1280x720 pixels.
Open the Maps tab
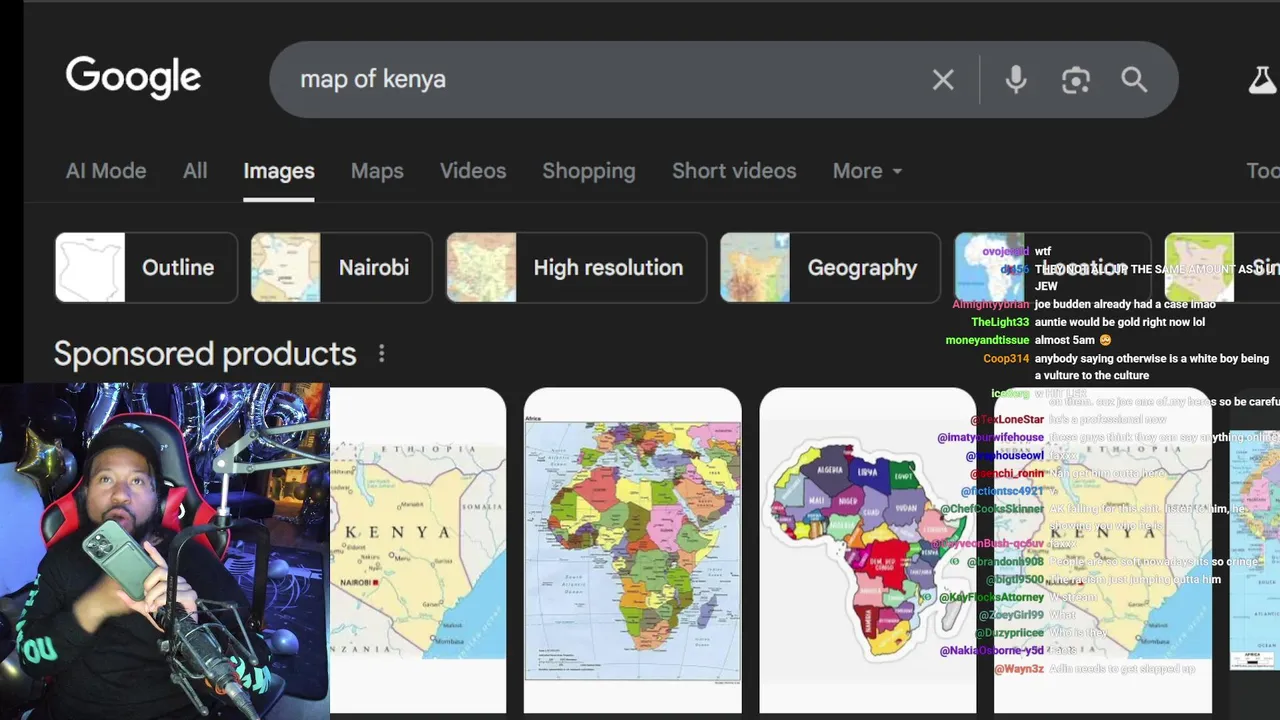(x=377, y=171)
